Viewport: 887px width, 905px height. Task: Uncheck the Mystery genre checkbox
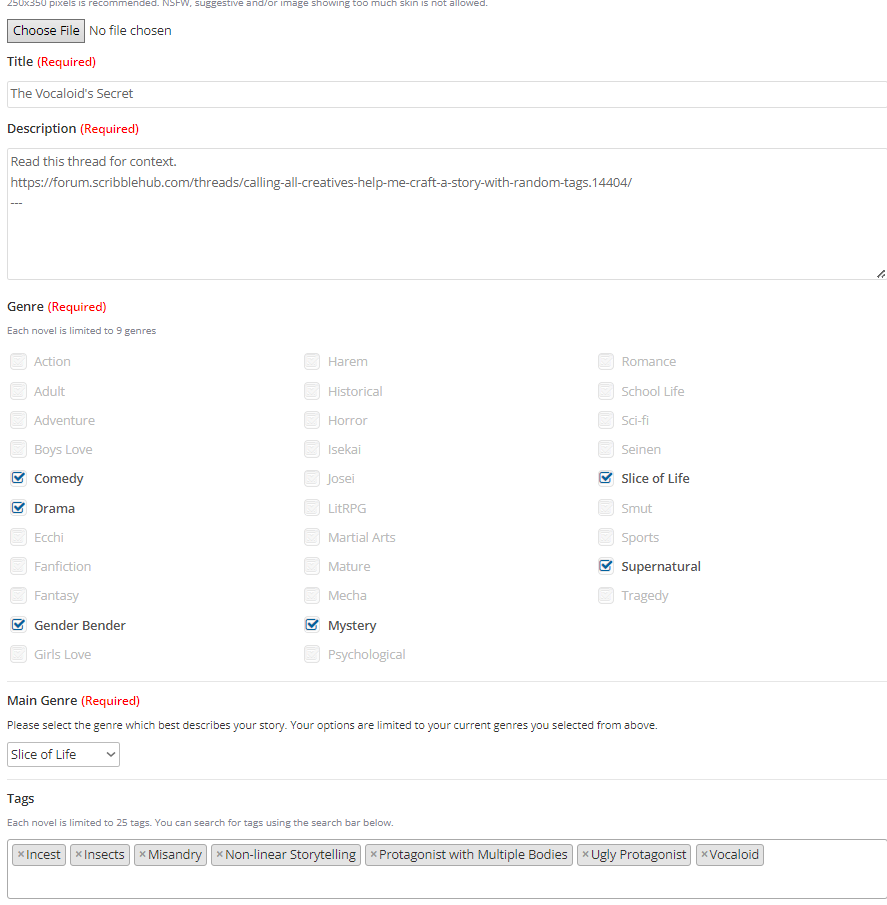[x=312, y=625]
